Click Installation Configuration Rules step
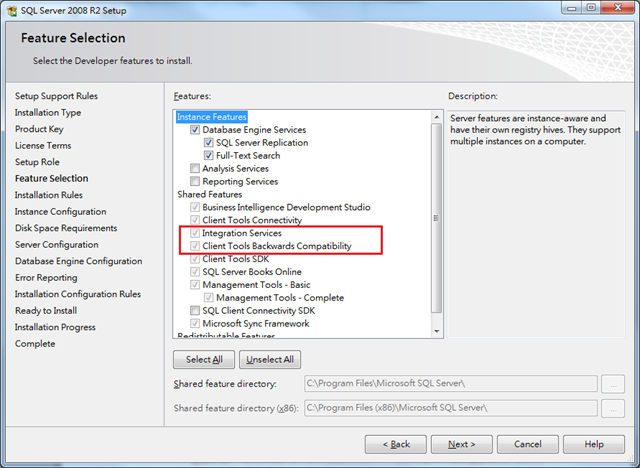The width and height of the screenshot is (640, 468). click(x=78, y=295)
